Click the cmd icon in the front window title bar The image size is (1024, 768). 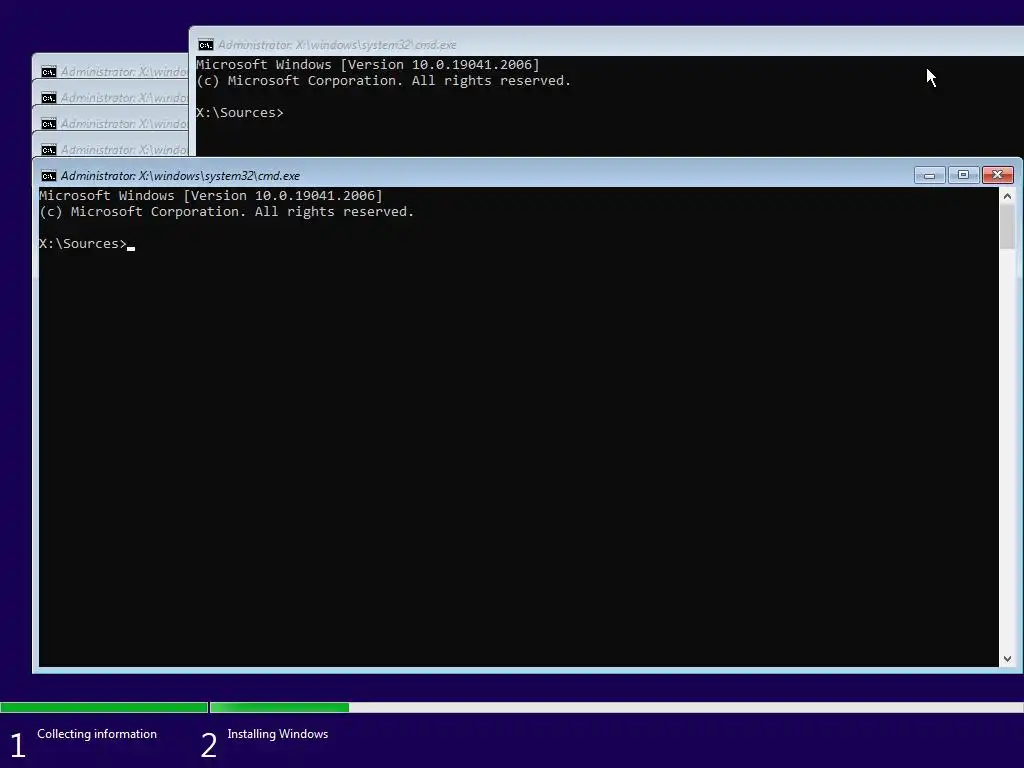tap(48, 176)
